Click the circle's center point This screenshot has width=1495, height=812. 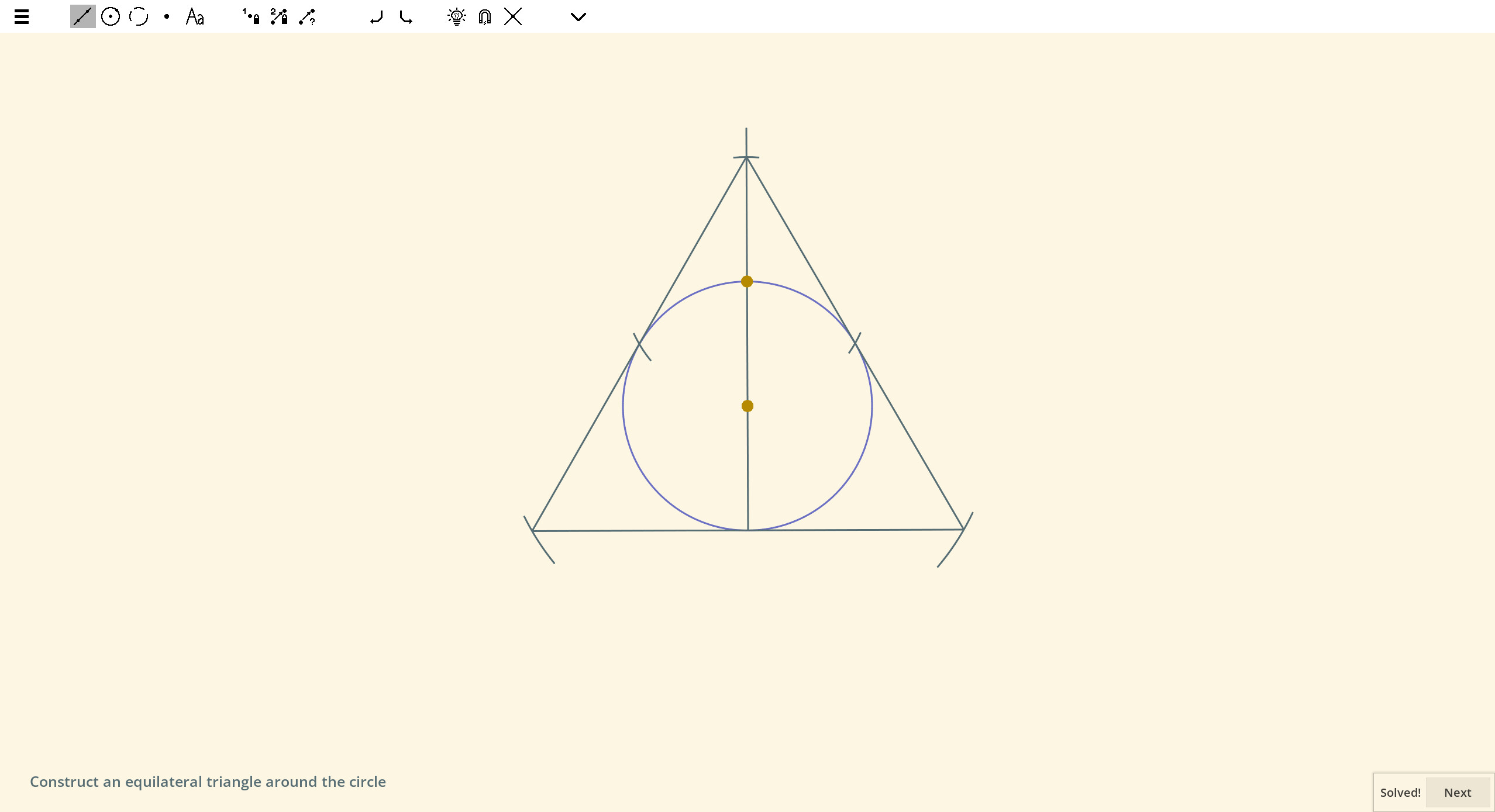[747, 405]
